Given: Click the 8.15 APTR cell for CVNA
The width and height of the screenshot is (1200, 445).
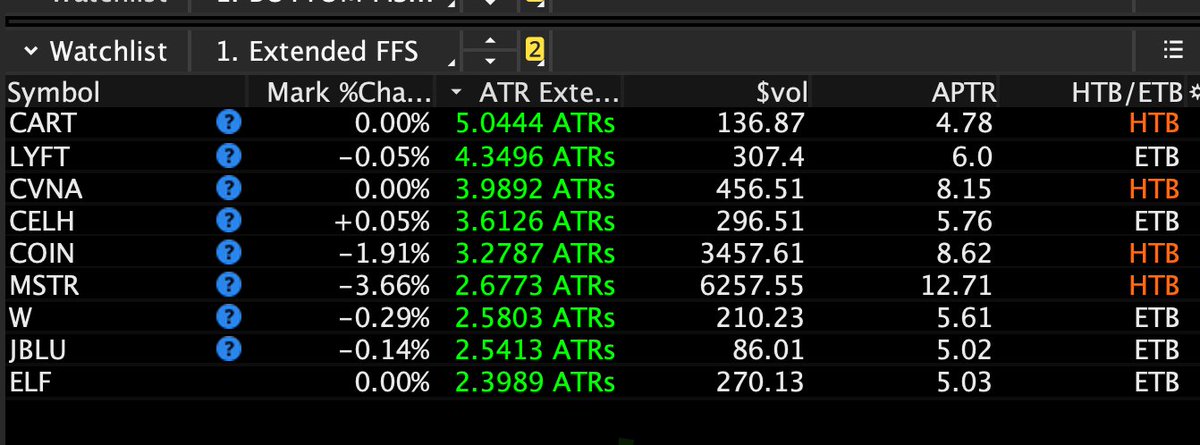Looking at the screenshot, I should (965, 188).
